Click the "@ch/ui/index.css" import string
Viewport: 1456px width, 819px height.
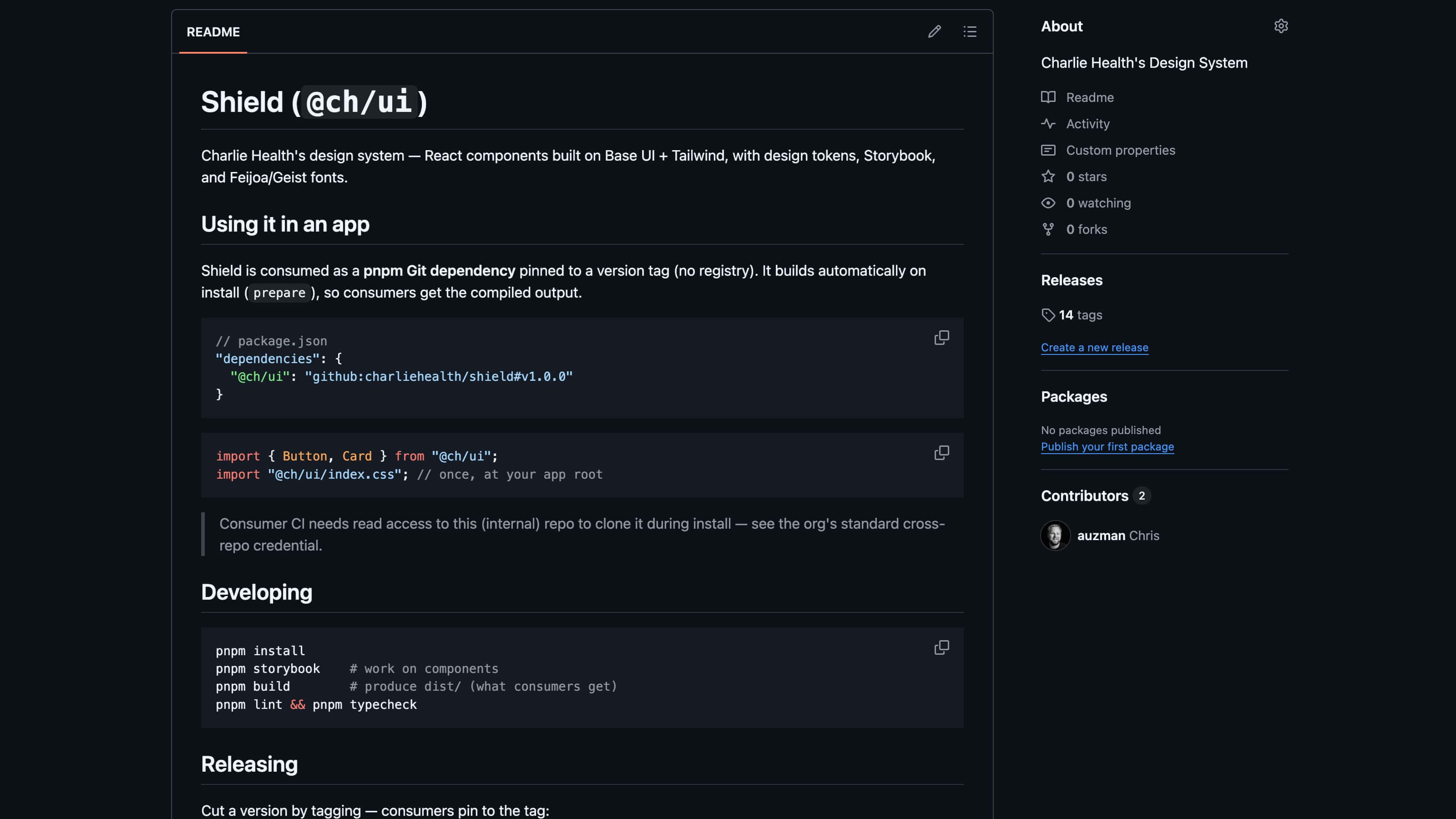[338, 475]
